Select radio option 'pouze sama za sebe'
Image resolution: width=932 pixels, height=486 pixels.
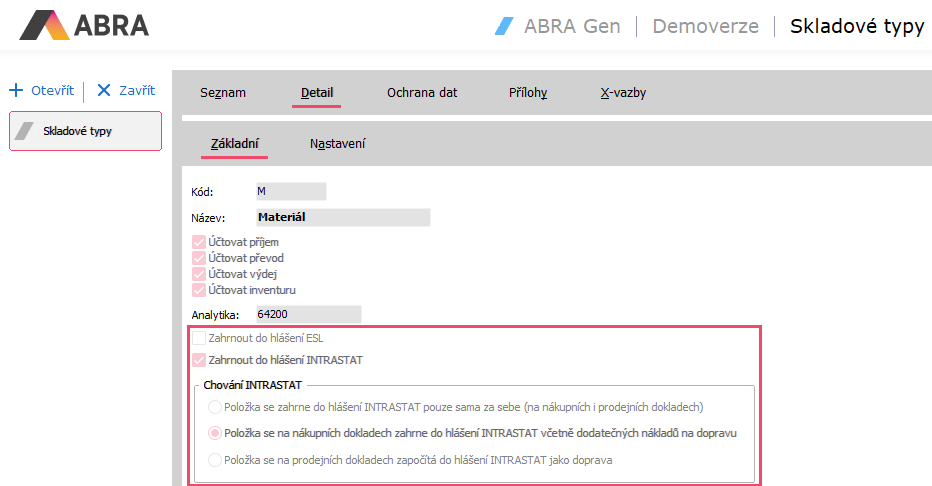(x=214, y=407)
